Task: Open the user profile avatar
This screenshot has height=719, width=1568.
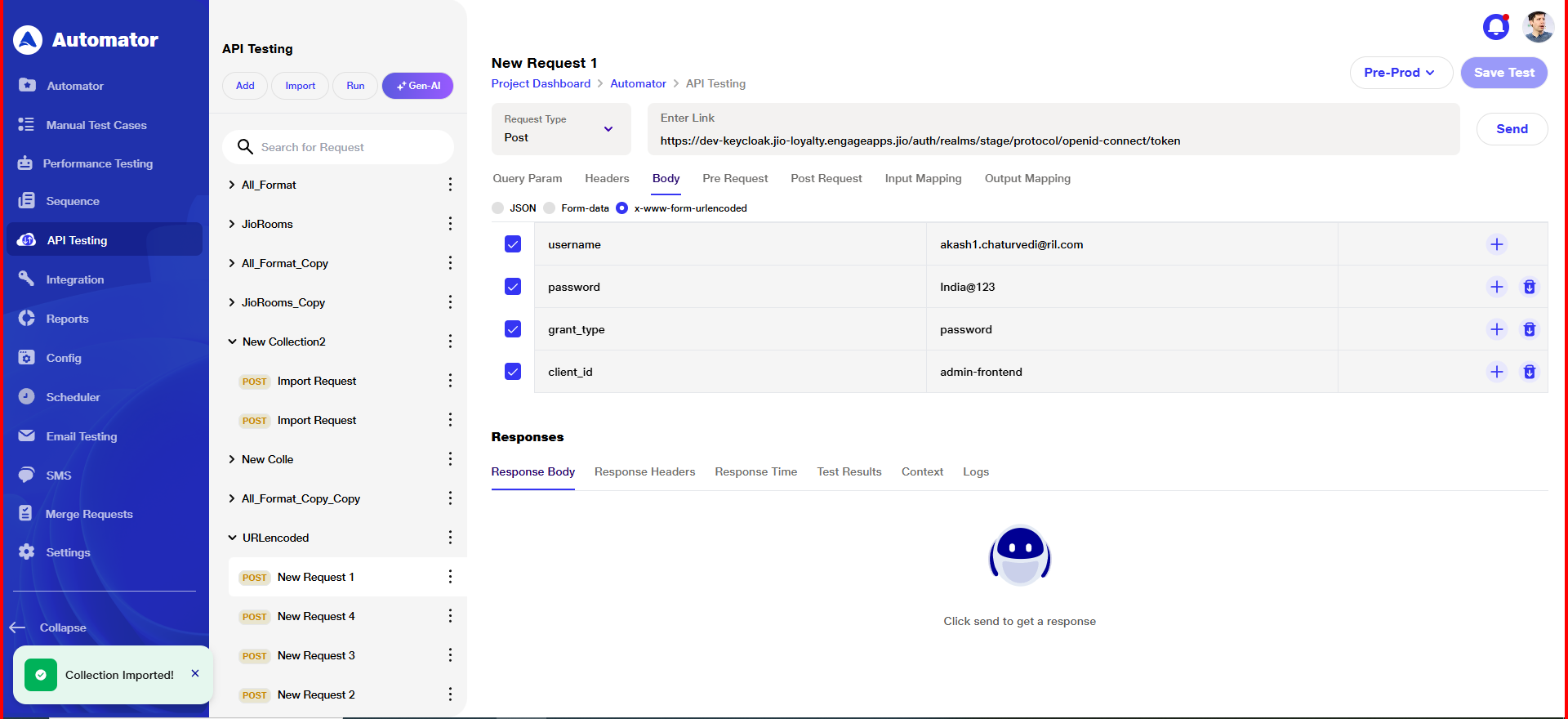Action: 1538,27
